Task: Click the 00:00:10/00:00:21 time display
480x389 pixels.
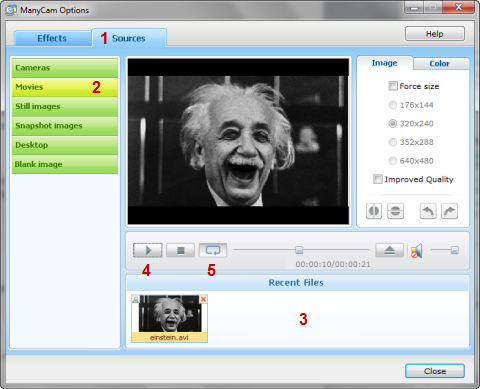Action: [333, 264]
